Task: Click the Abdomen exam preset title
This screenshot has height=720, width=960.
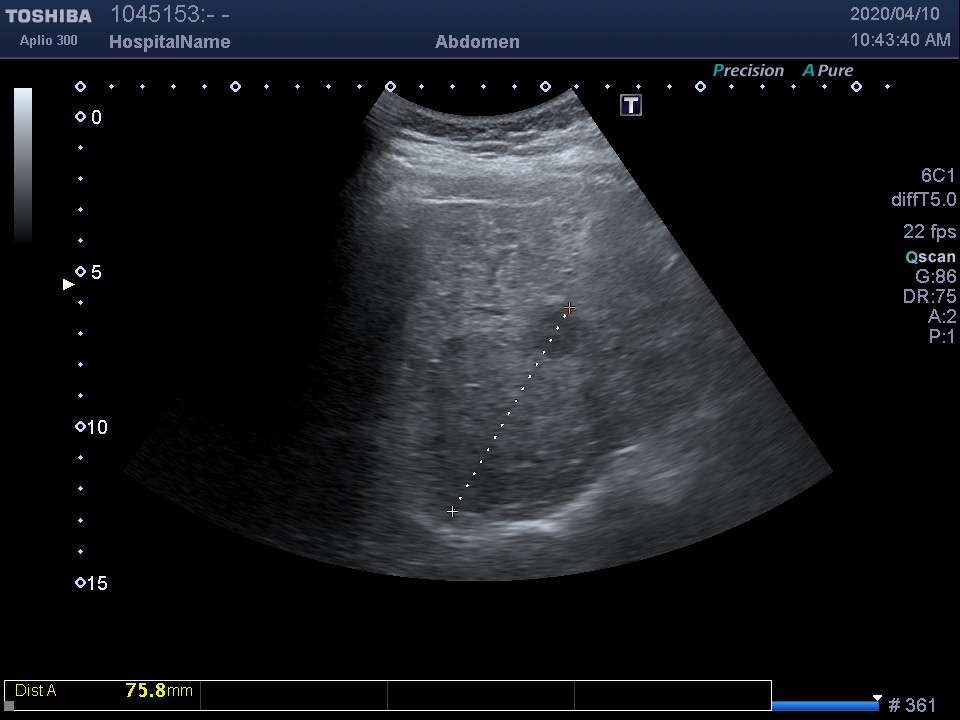Action: 478,42
